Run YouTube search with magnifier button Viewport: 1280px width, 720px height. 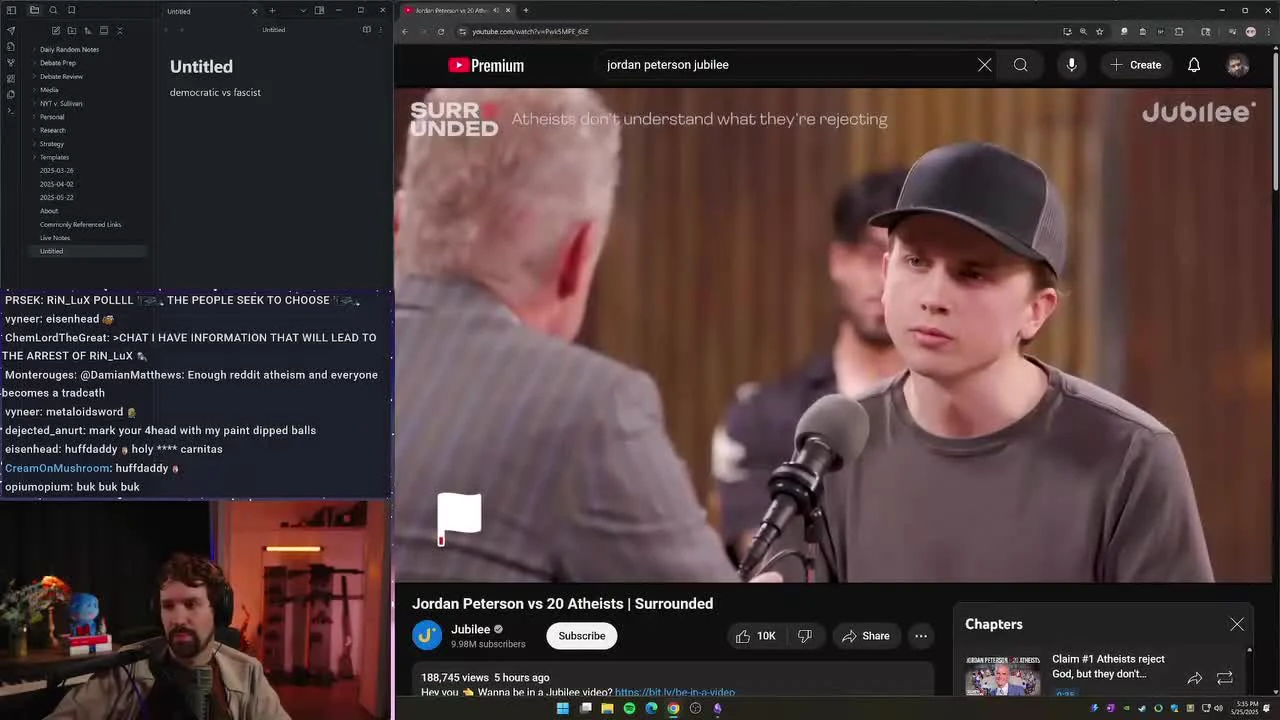click(x=1020, y=65)
